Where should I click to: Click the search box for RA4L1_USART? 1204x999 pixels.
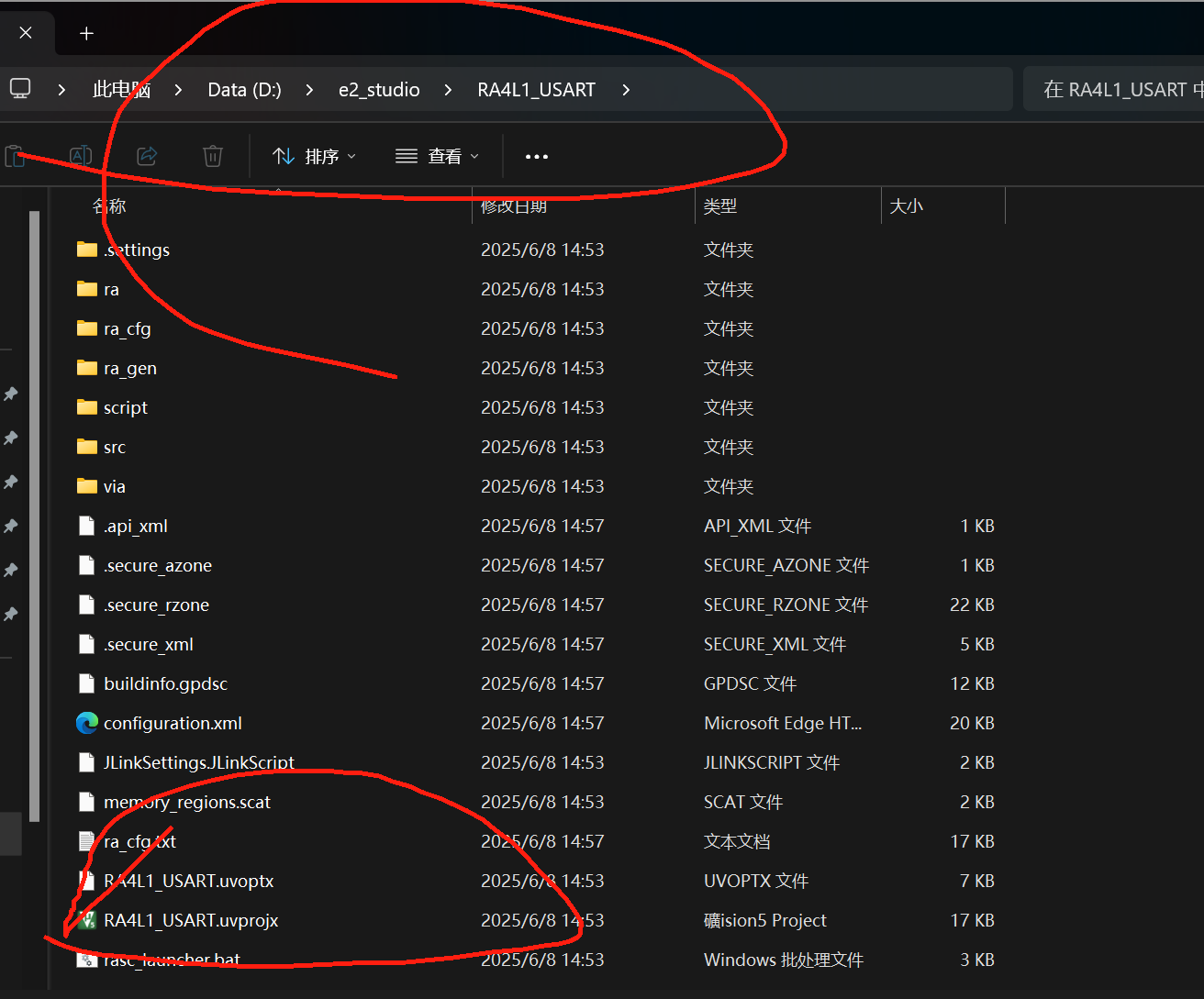pos(1113,89)
